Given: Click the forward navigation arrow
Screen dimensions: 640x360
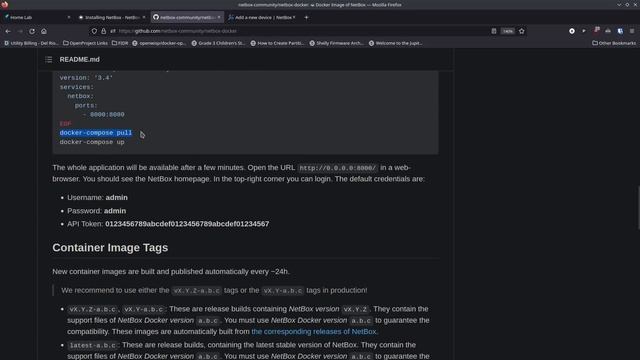Looking at the screenshot, I should 20,31.
